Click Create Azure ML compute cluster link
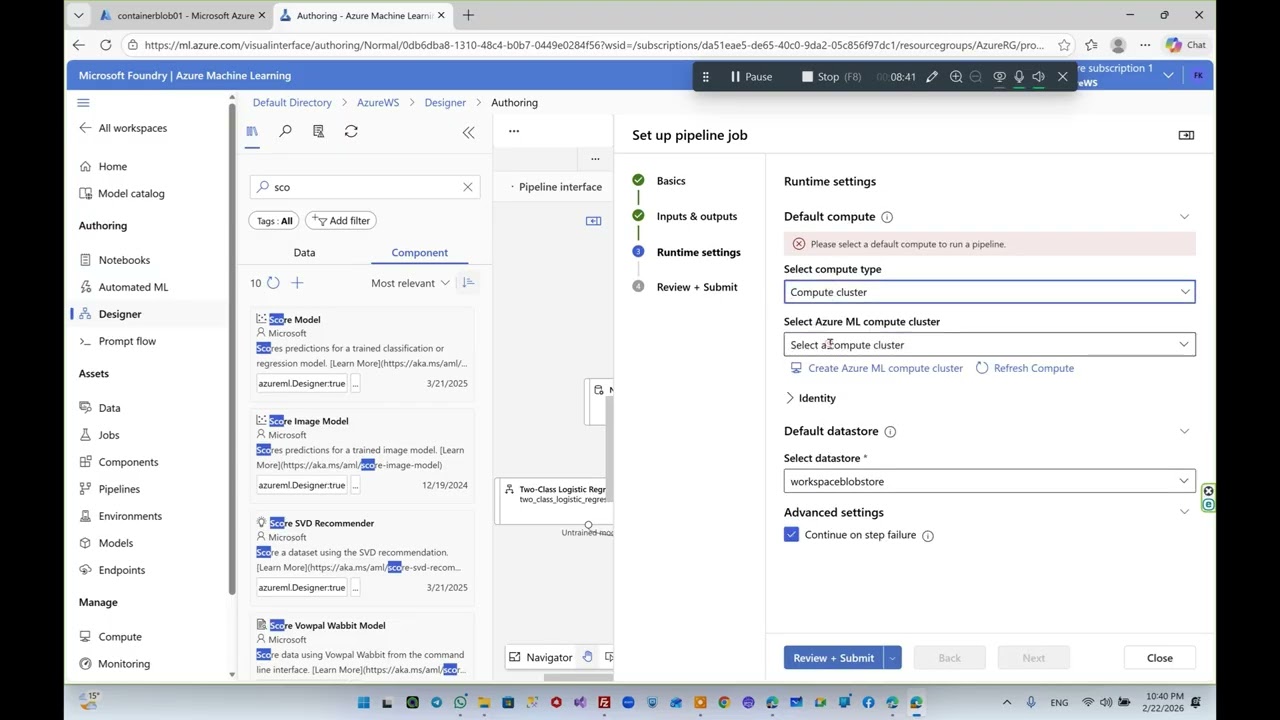The height and width of the screenshot is (720, 1280). click(x=877, y=368)
